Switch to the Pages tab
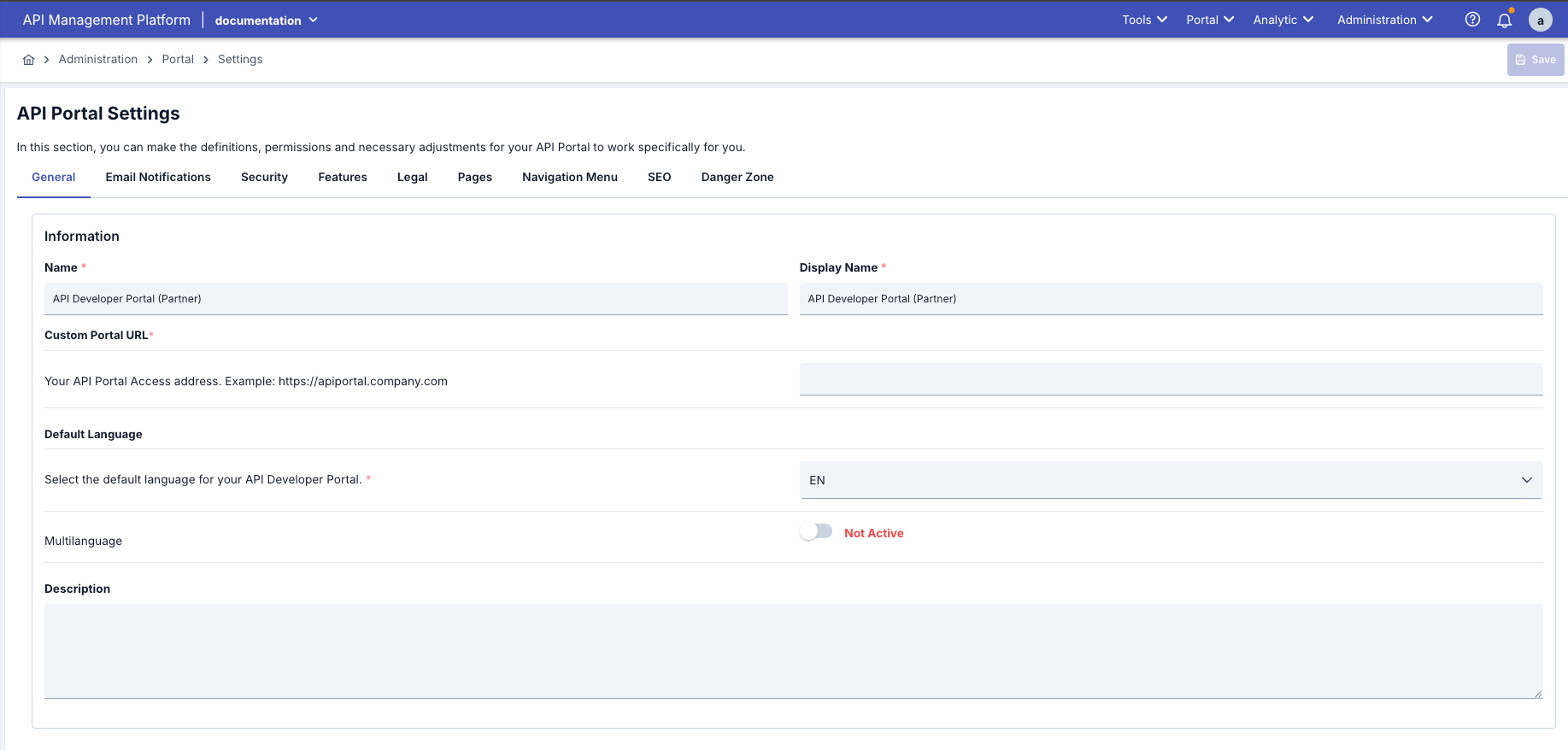This screenshot has height=750, width=1568. [475, 177]
